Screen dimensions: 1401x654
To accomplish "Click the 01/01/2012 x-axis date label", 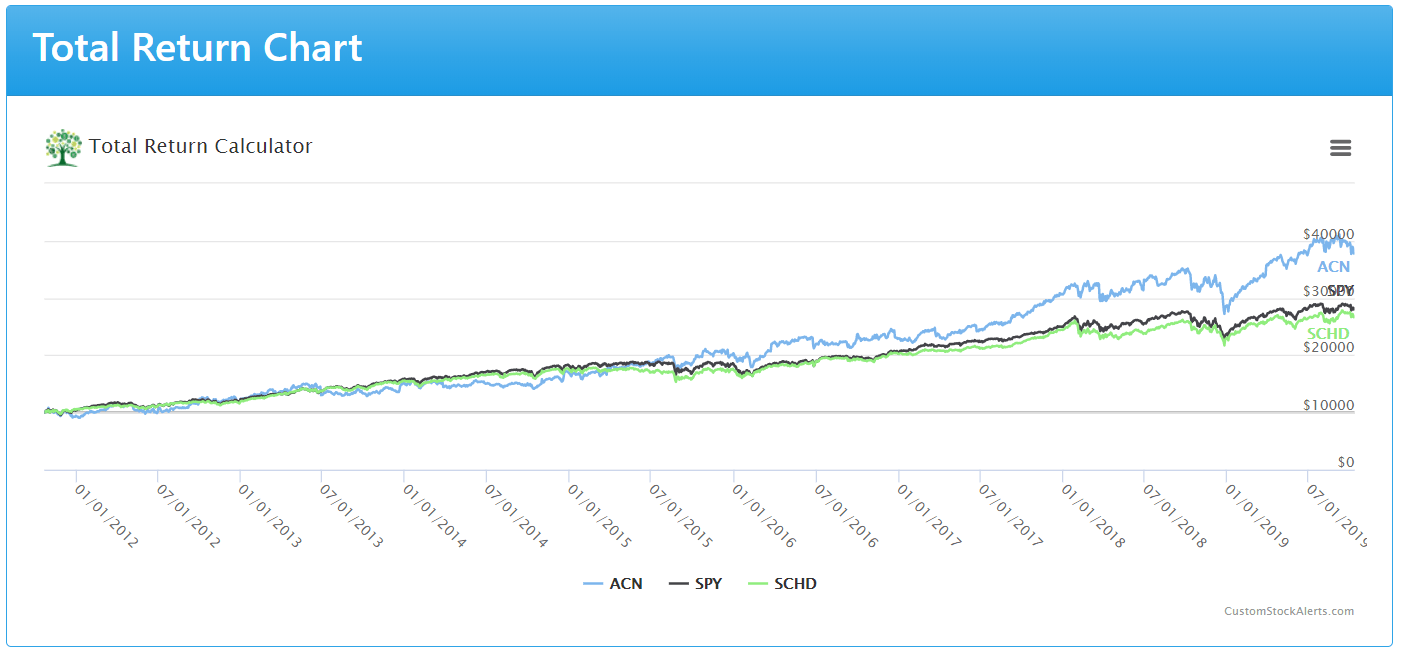I will coord(107,517).
